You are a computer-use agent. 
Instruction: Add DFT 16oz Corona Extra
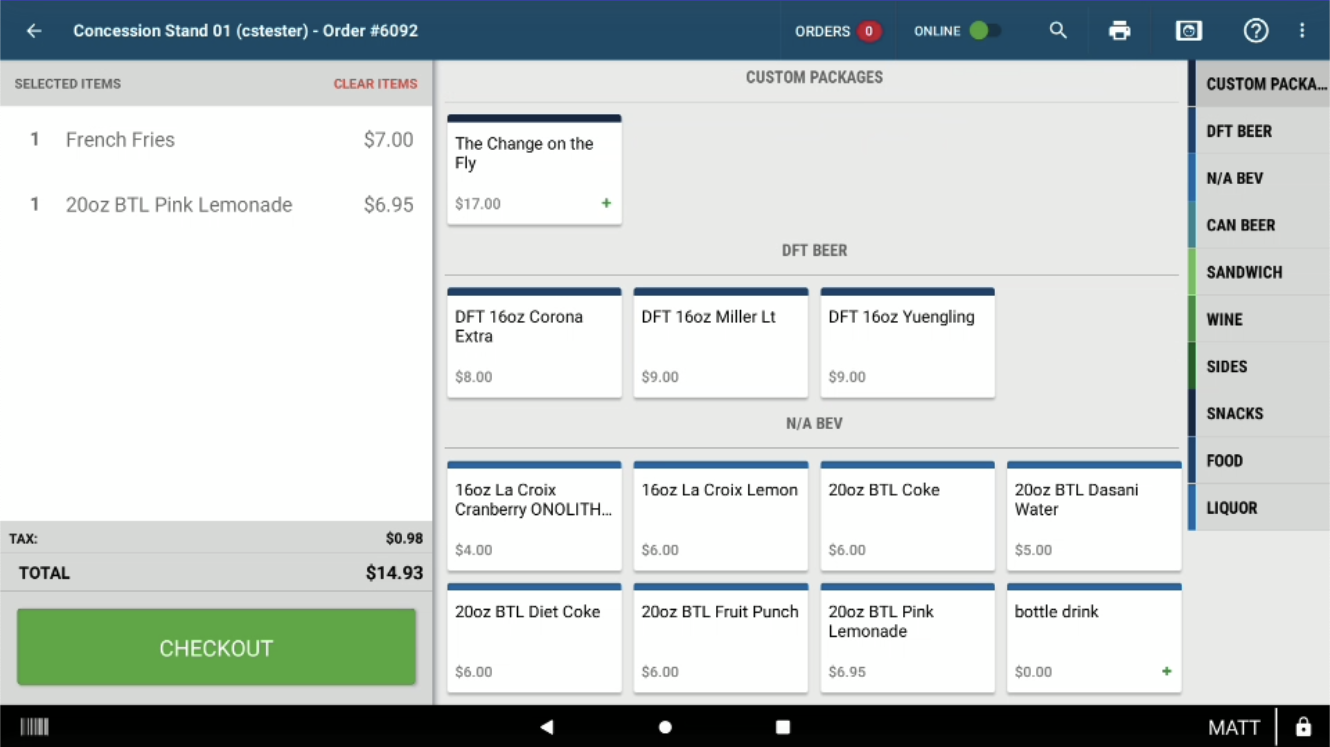[534, 343]
